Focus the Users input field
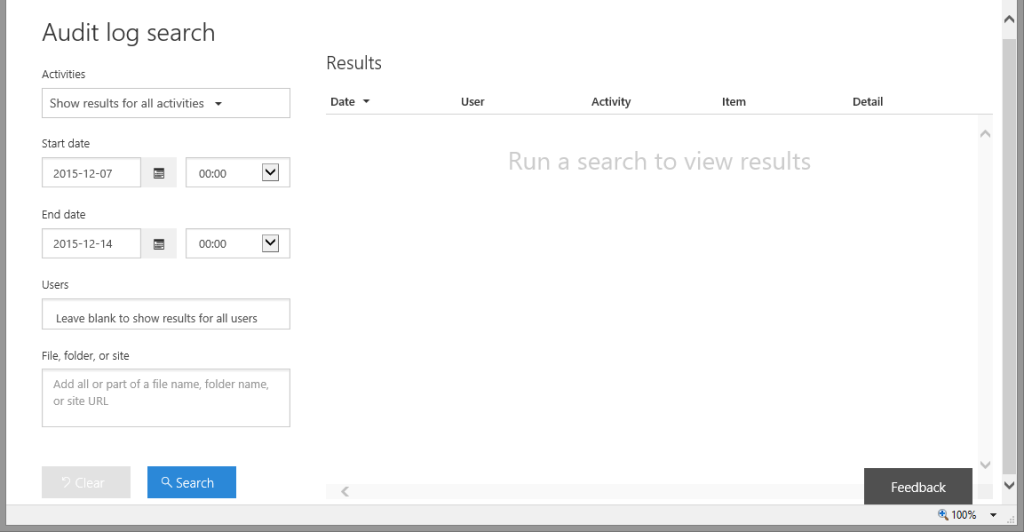The height and width of the screenshot is (532, 1024). pos(166,317)
